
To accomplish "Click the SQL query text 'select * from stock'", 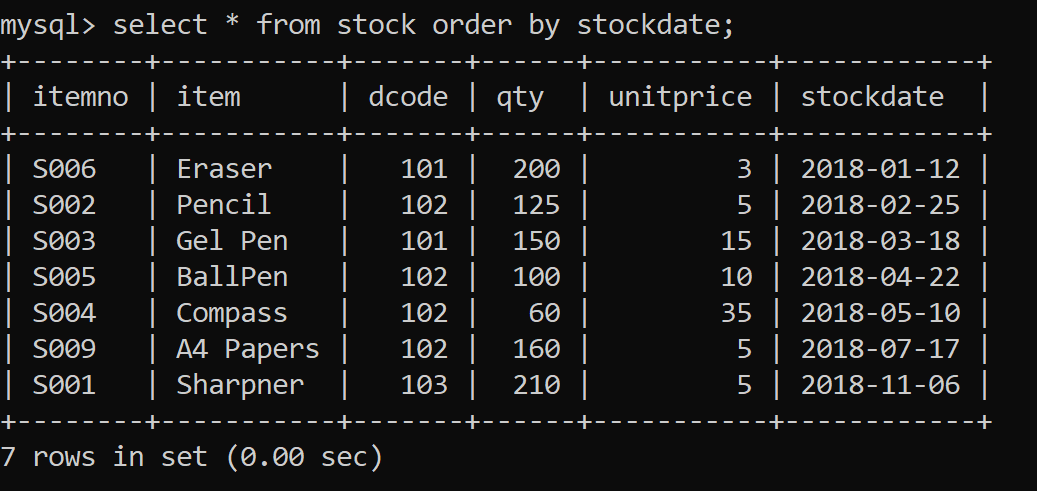I will [264, 25].
